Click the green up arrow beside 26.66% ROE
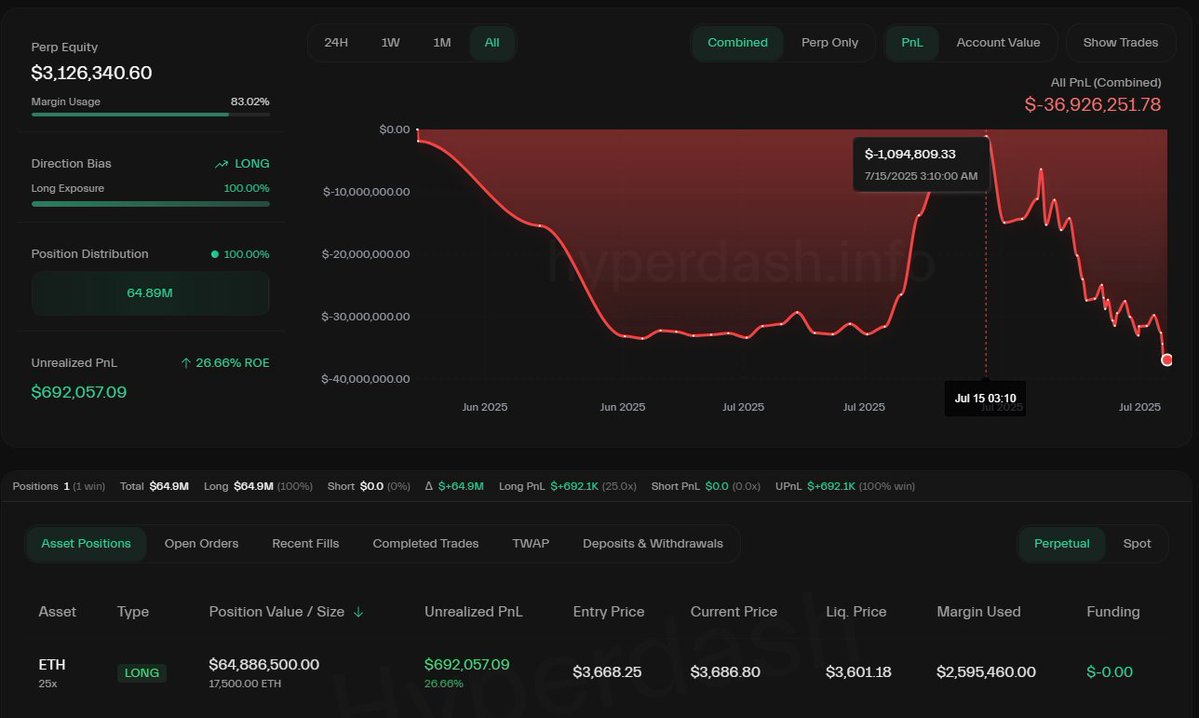Screen dimensions: 1199x718 coord(186,363)
